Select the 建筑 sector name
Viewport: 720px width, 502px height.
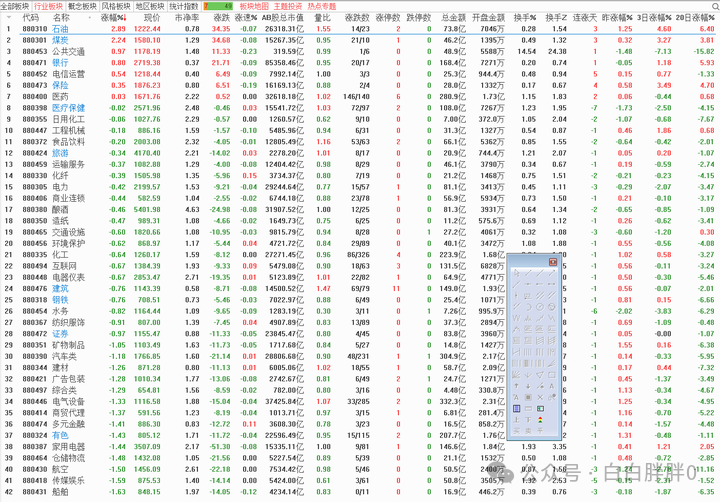60,288
